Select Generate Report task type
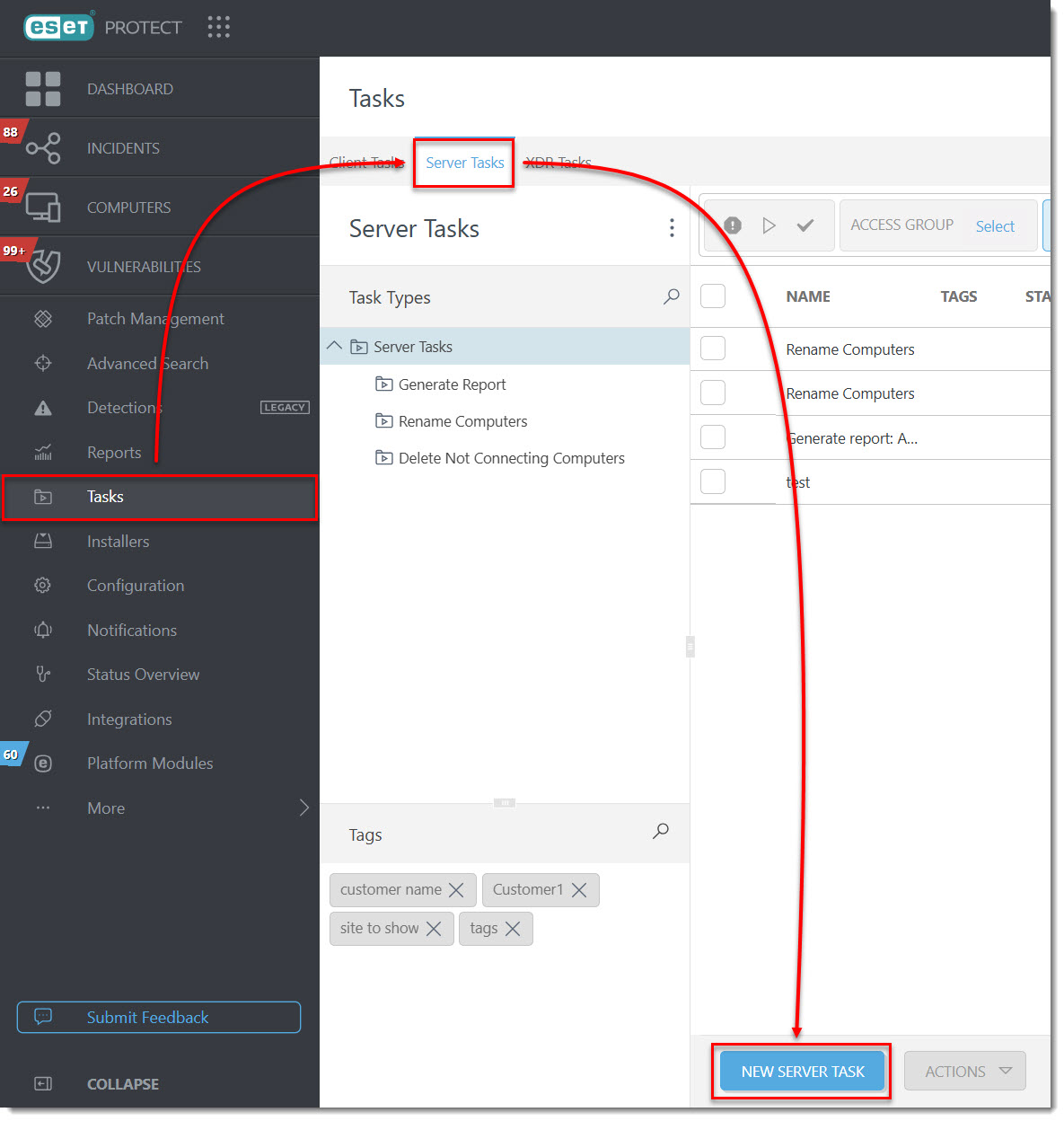1064x1121 pixels. tap(452, 384)
